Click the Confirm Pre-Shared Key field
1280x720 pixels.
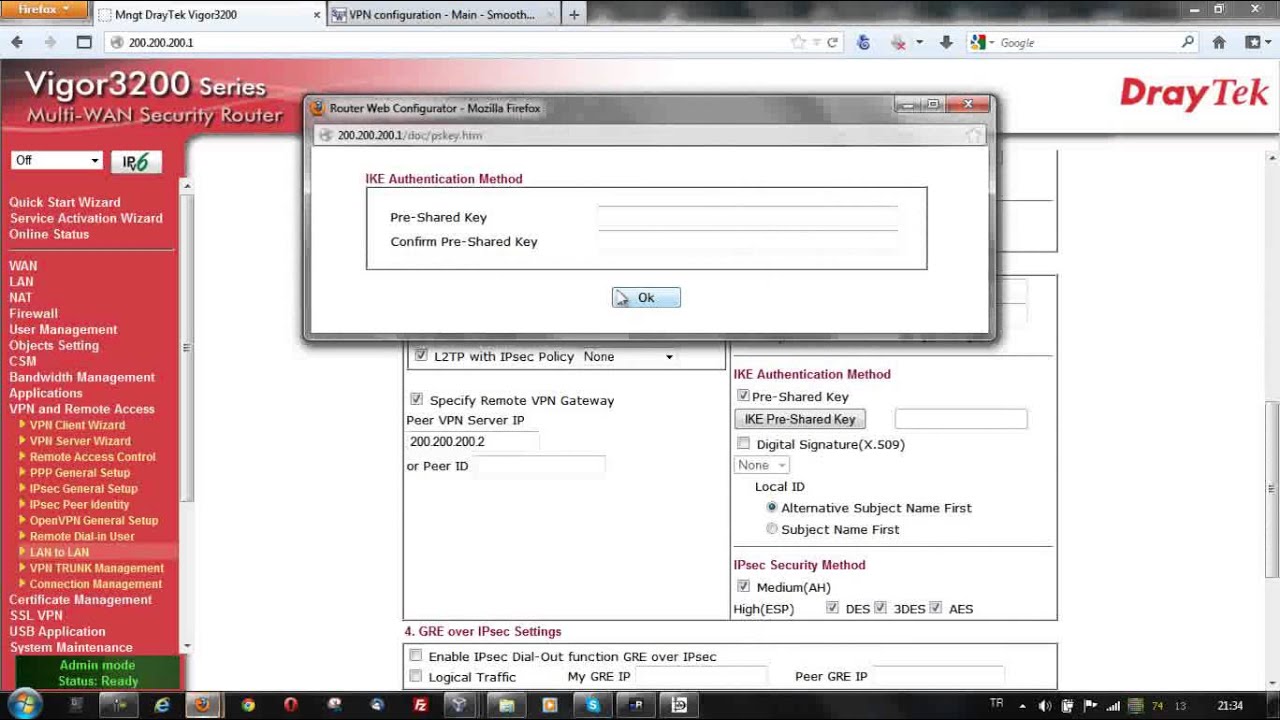click(x=747, y=241)
